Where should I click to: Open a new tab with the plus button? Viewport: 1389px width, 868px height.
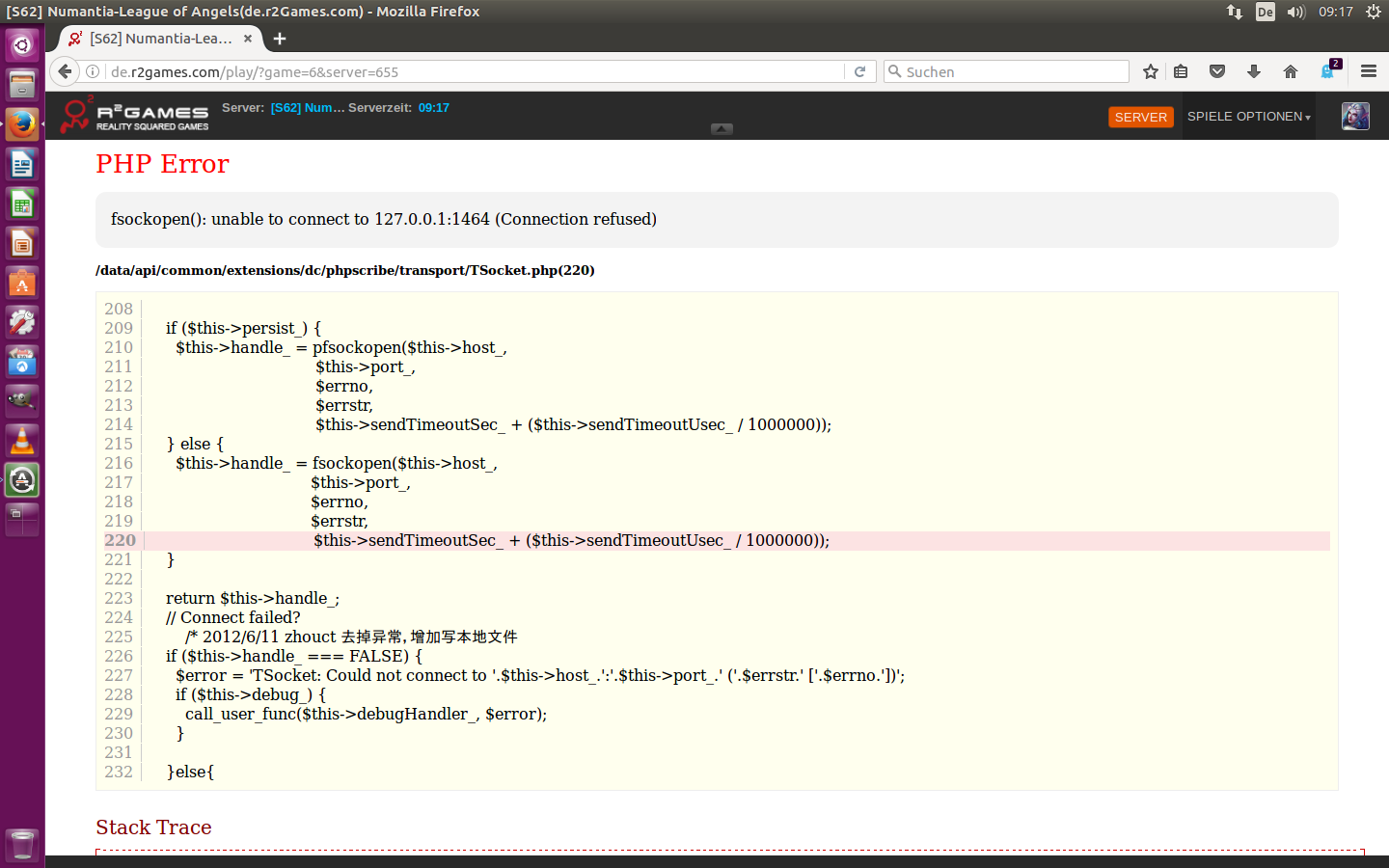280,39
